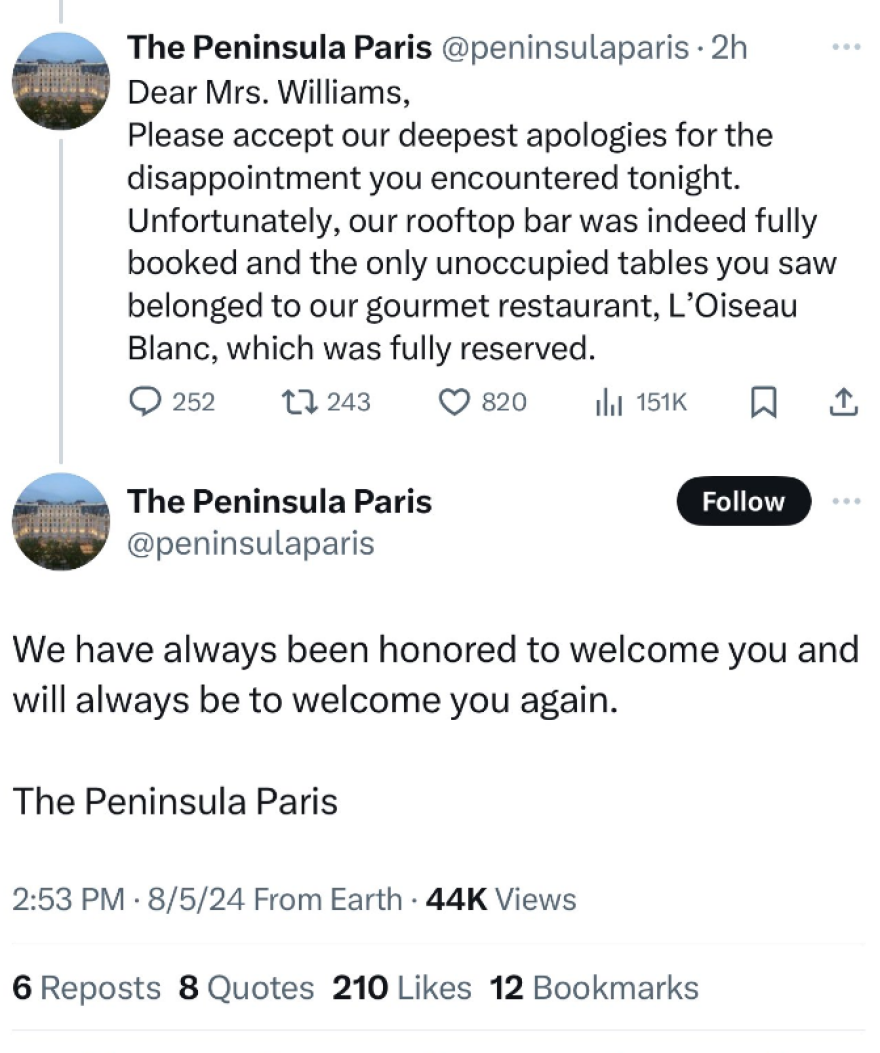The width and height of the screenshot is (880, 1053).
Task: Like the apology tweet with heart icon
Action: click(455, 402)
